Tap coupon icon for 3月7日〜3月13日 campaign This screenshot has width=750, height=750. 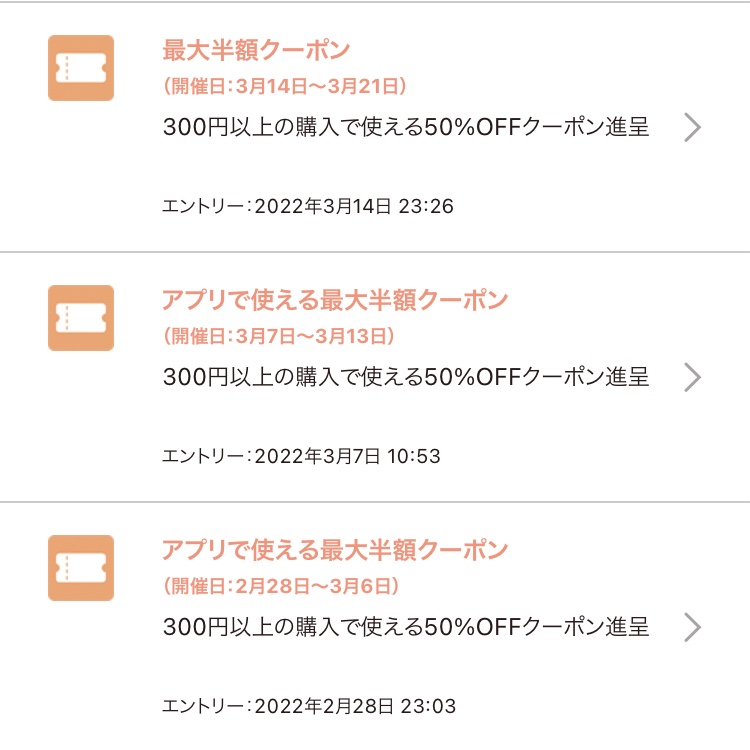[81, 318]
